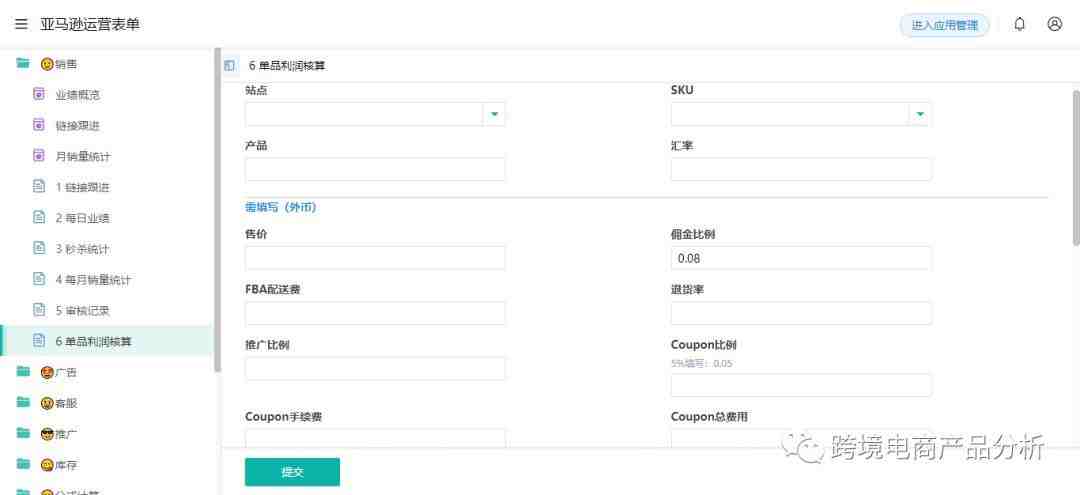The width and height of the screenshot is (1080, 495).
Task: Open the user account avatar menu
Action: 1055,24
